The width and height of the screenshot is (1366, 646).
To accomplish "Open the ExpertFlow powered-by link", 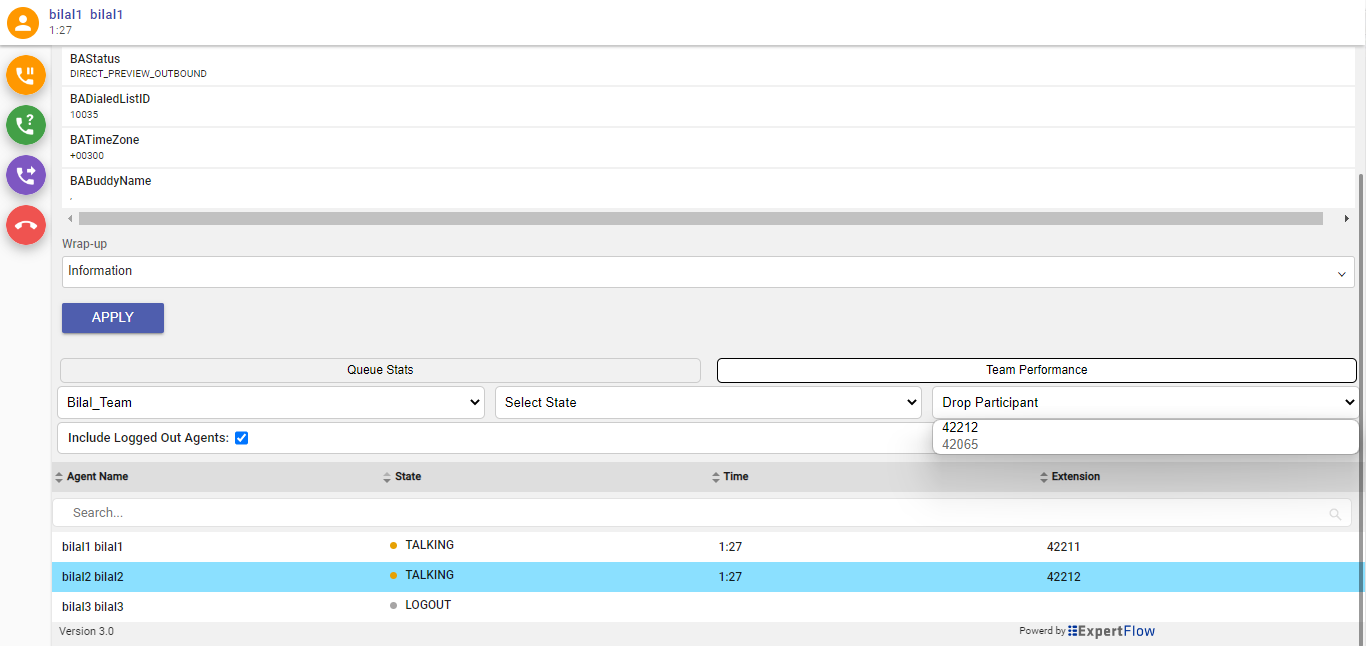I will click(x=1111, y=631).
